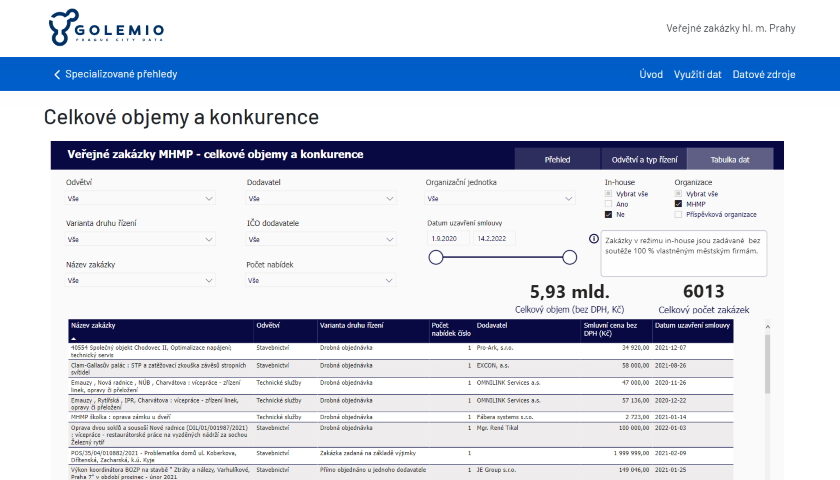The image size is (840, 480).
Task: Open the Počet nabídek dropdown
Action: tap(321, 280)
